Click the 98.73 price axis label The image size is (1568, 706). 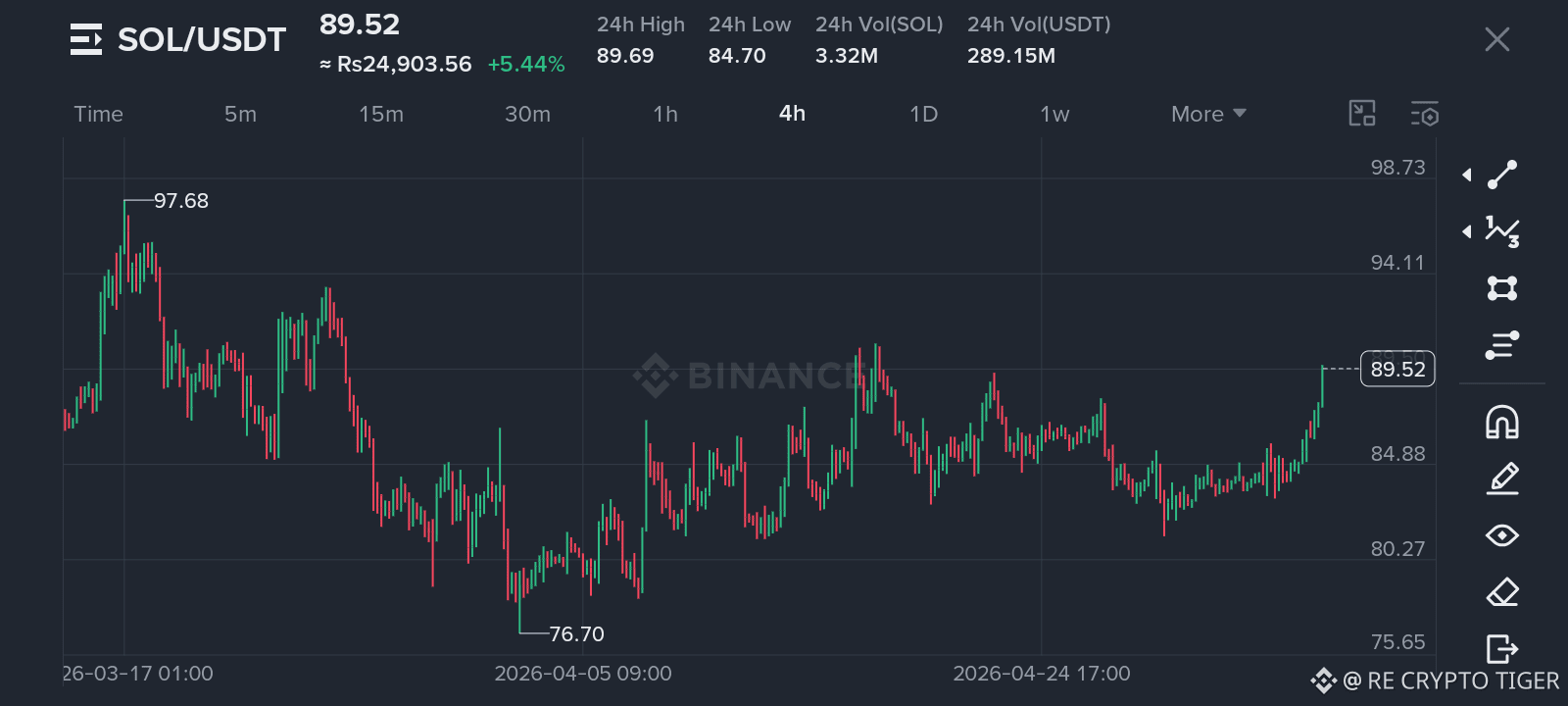[1397, 168]
